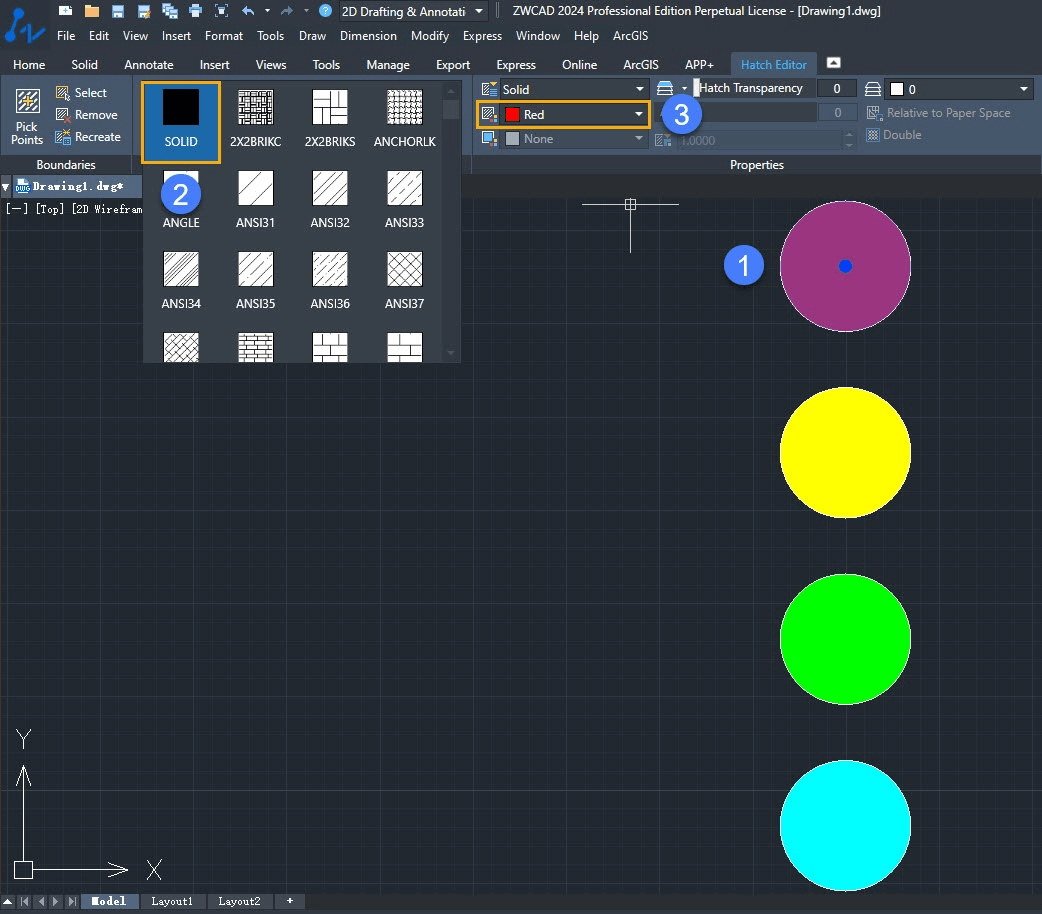This screenshot has height=914, width=1042.
Task: Click the white layer color swatch
Action: 896,89
